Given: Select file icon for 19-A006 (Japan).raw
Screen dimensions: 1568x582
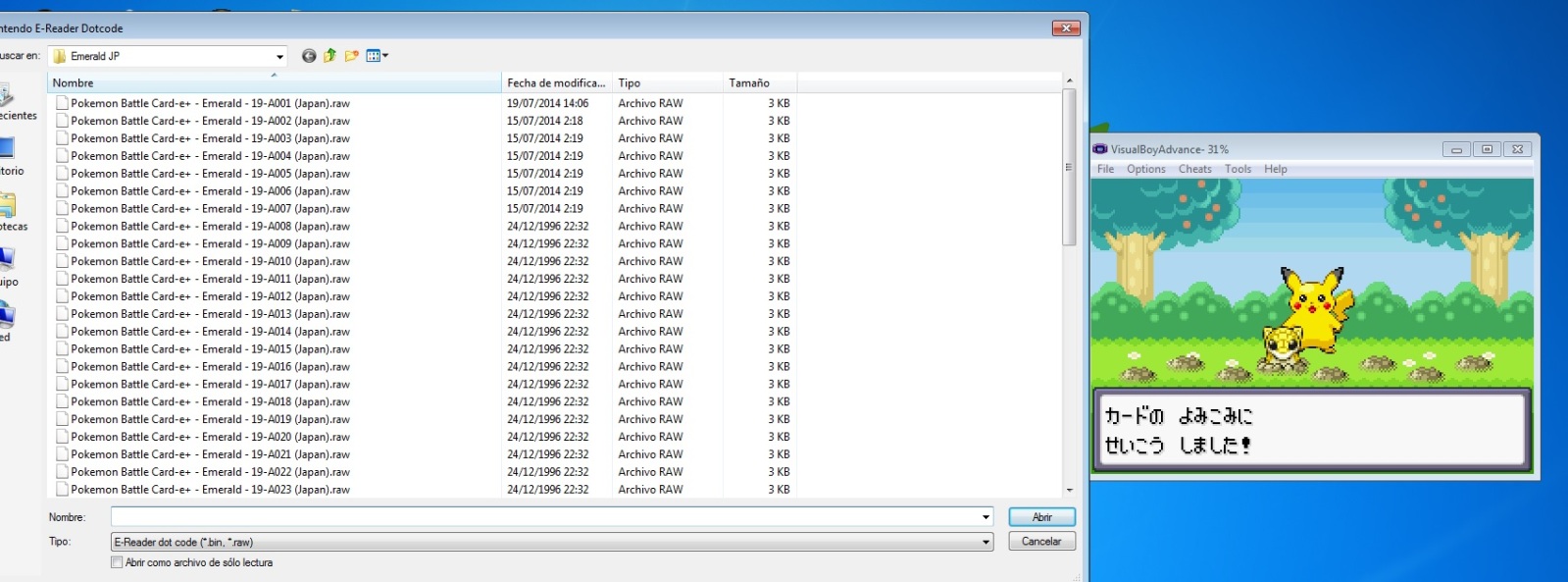Looking at the screenshot, I should coord(62,191).
